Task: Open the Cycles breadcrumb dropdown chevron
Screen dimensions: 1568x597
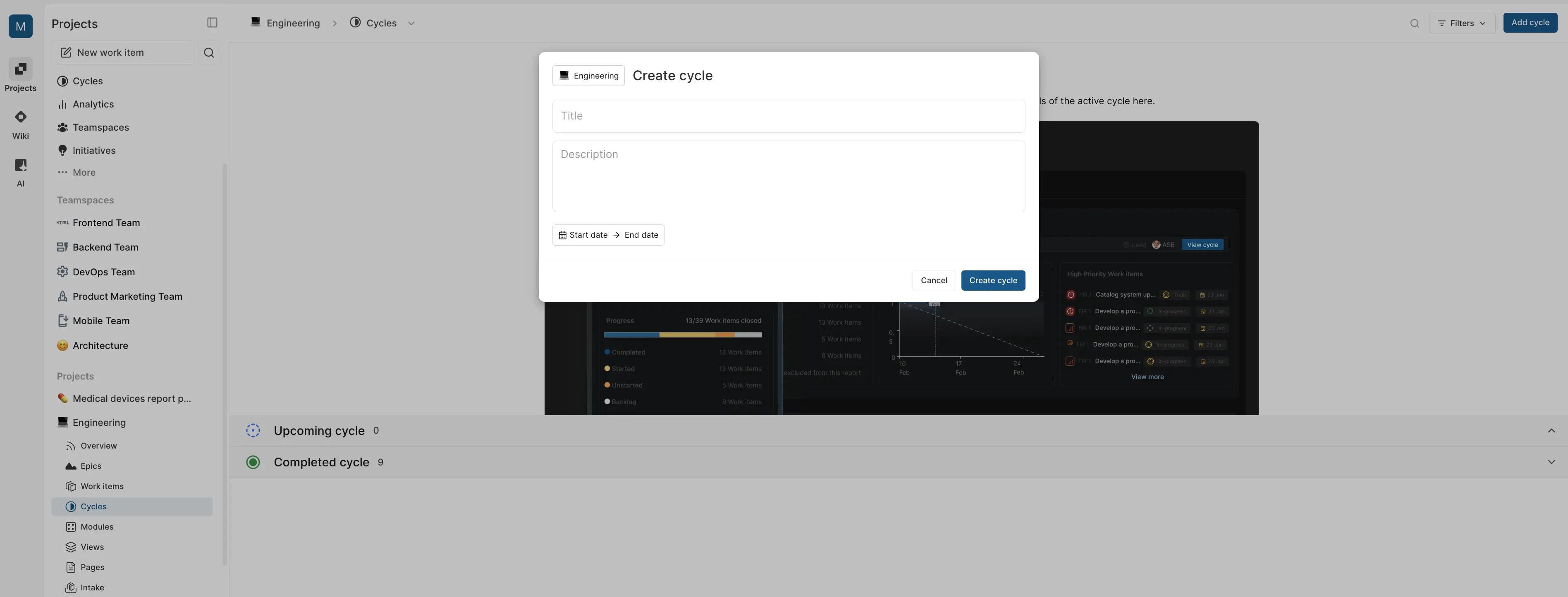Action: click(x=411, y=24)
